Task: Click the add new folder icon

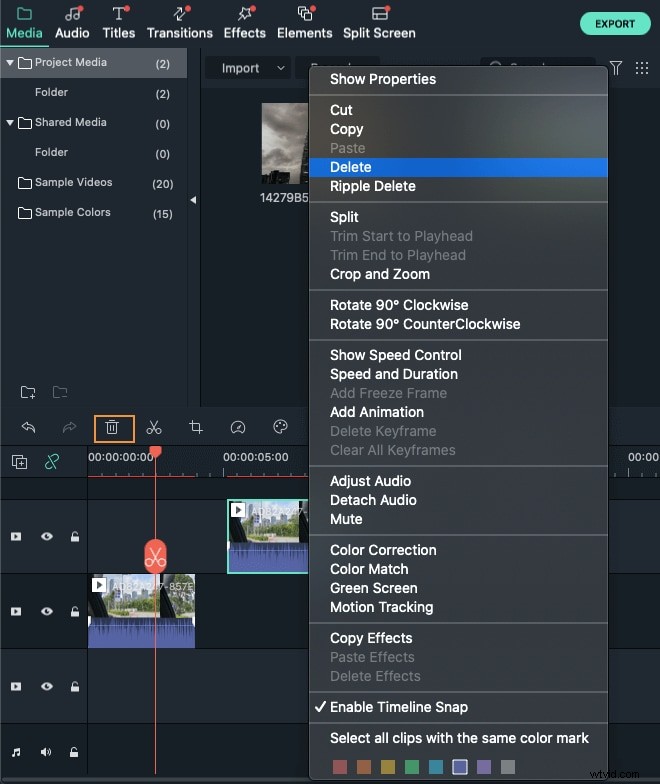Action: 28,392
